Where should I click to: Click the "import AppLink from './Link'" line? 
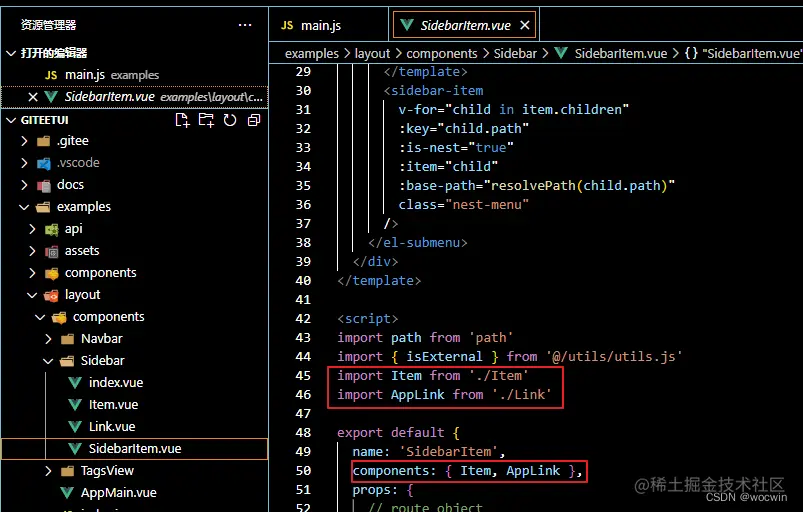click(445, 395)
